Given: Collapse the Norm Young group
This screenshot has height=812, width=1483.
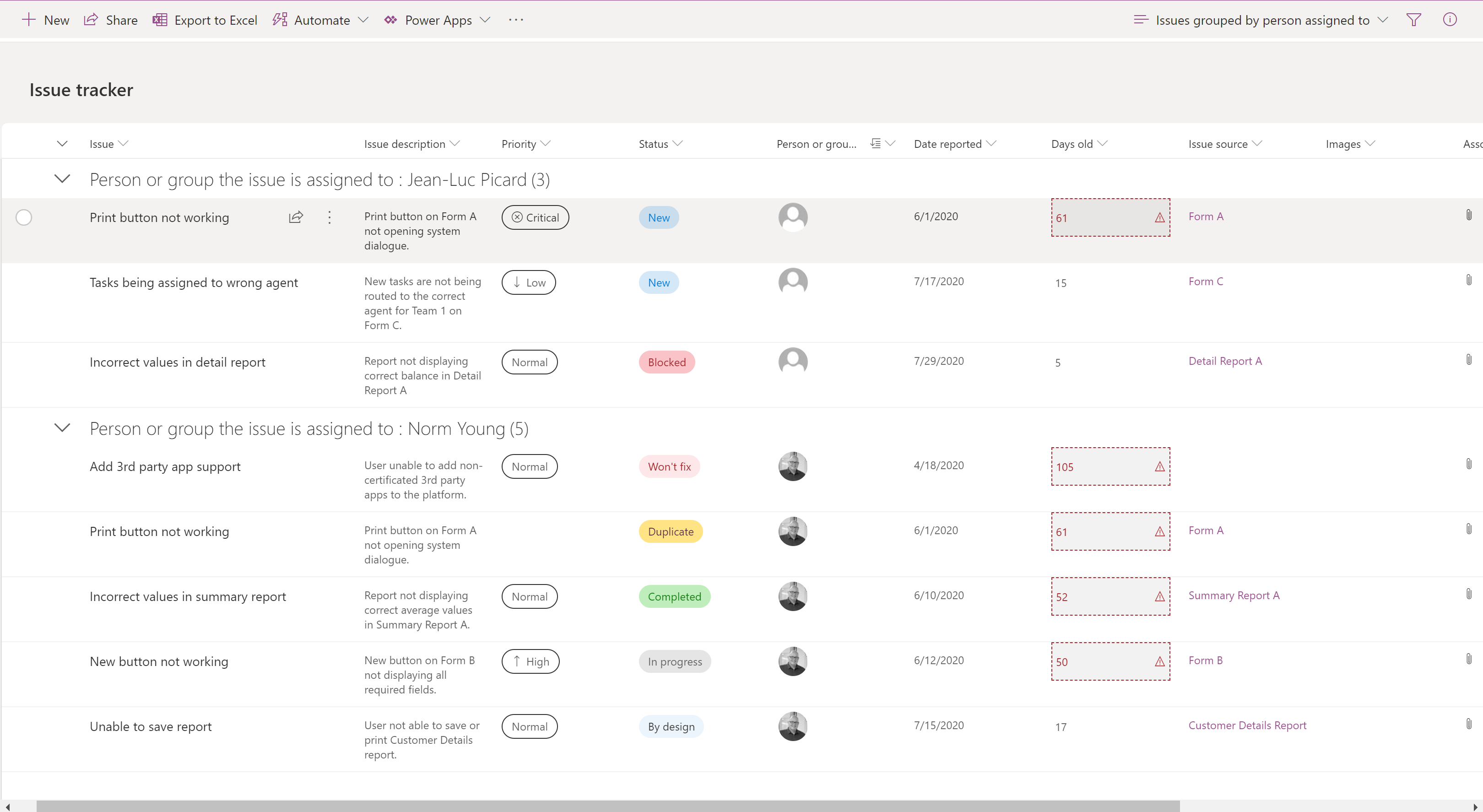Looking at the screenshot, I should [62, 428].
